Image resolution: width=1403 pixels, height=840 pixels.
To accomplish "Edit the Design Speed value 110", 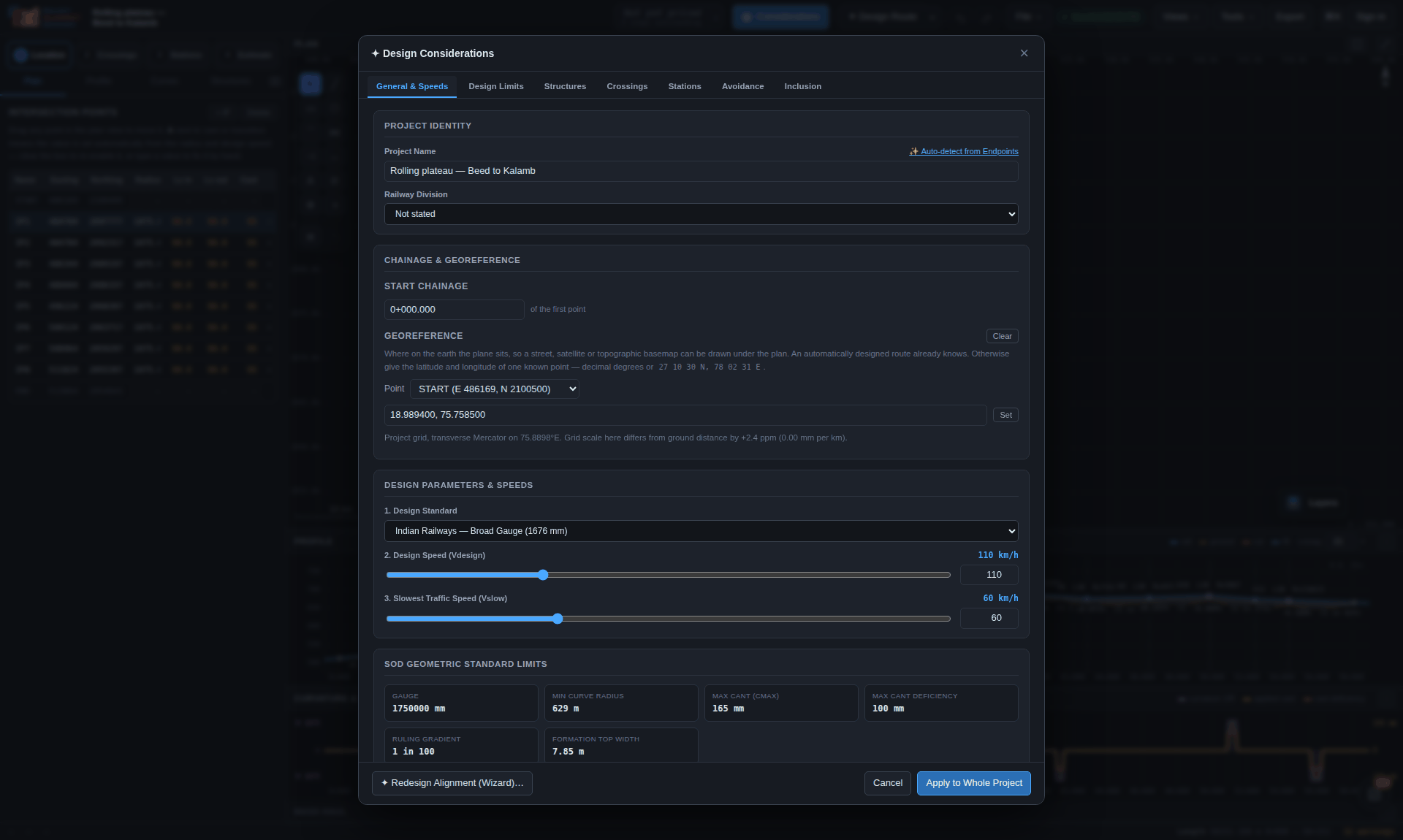I will pos(989,575).
